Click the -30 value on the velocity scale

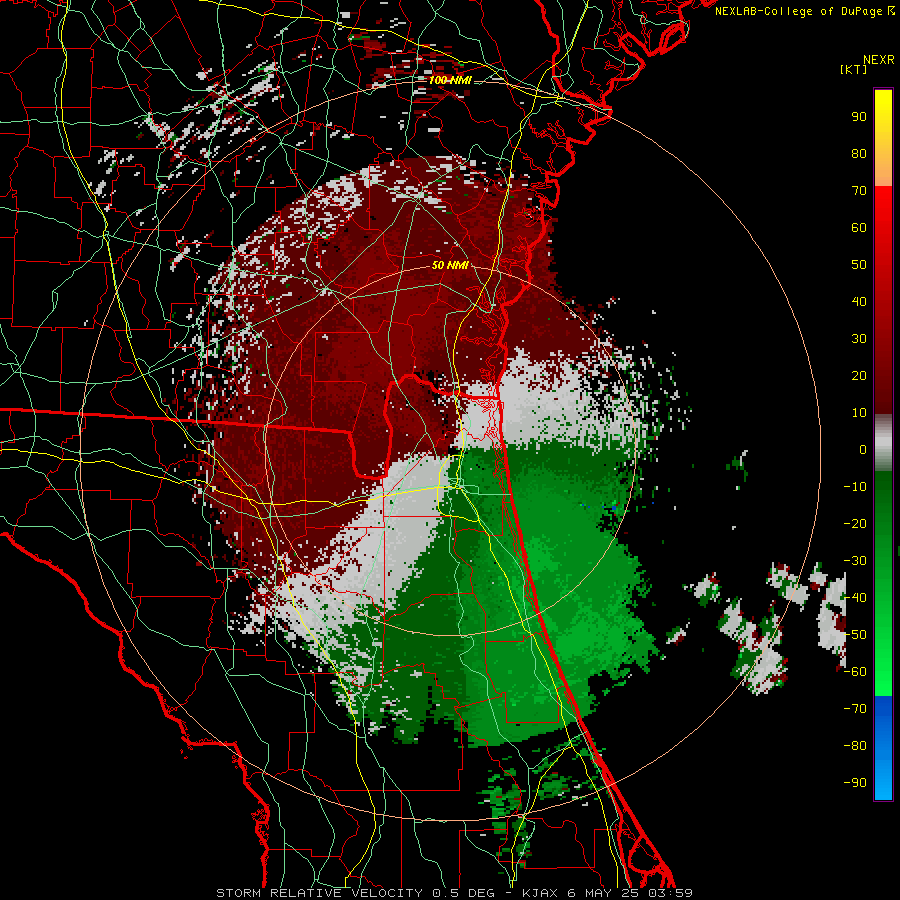pyautogui.click(x=855, y=561)
